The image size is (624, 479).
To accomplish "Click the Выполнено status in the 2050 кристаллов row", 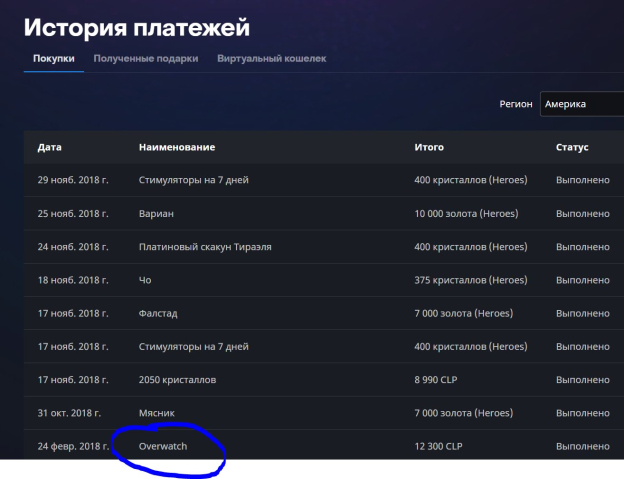I will [583, 380].
